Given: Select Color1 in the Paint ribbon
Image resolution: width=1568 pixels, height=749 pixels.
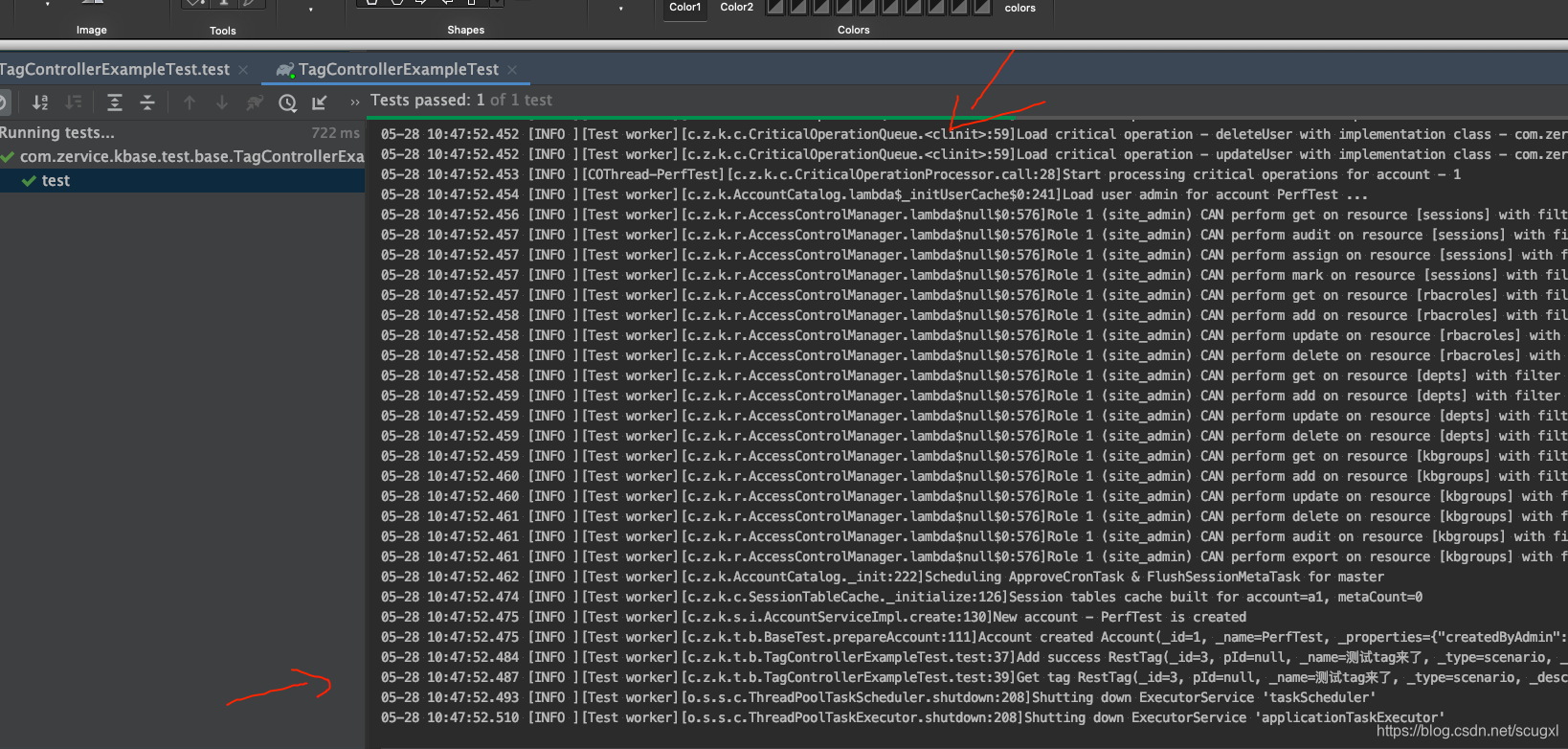Looking at the screenshot, I should 685,9.
